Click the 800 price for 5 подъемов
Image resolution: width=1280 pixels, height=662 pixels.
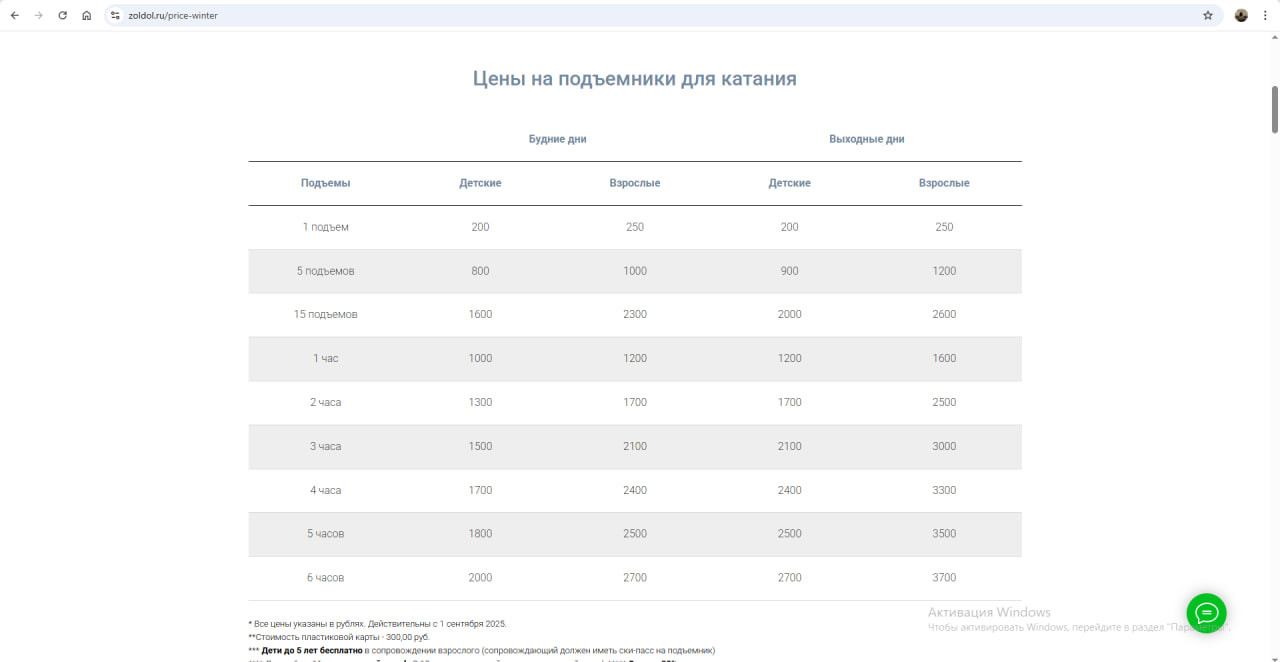click(480, 271)
